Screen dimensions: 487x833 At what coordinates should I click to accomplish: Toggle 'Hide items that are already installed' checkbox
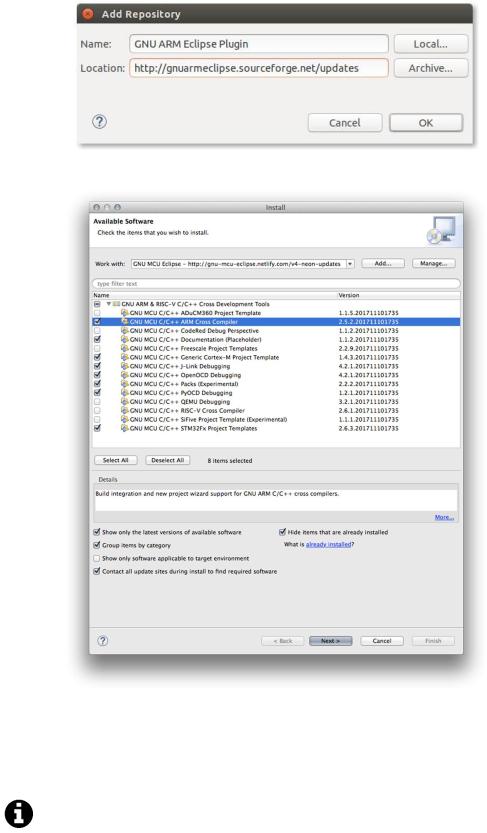pyautogui.click(x=283, y=532)
